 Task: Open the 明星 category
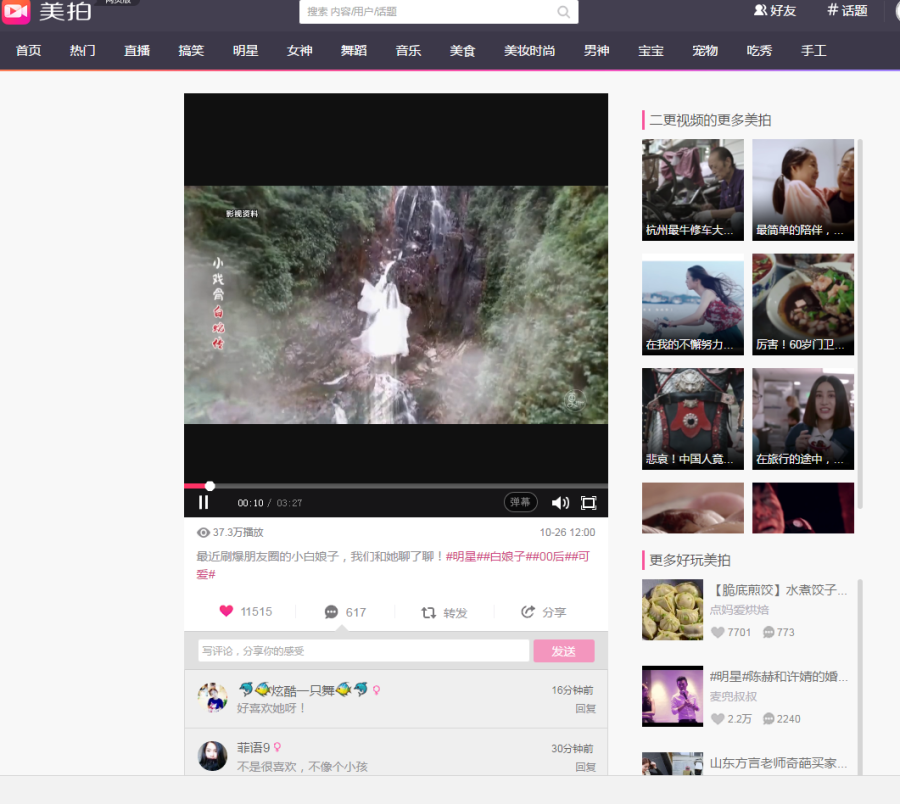246,51
